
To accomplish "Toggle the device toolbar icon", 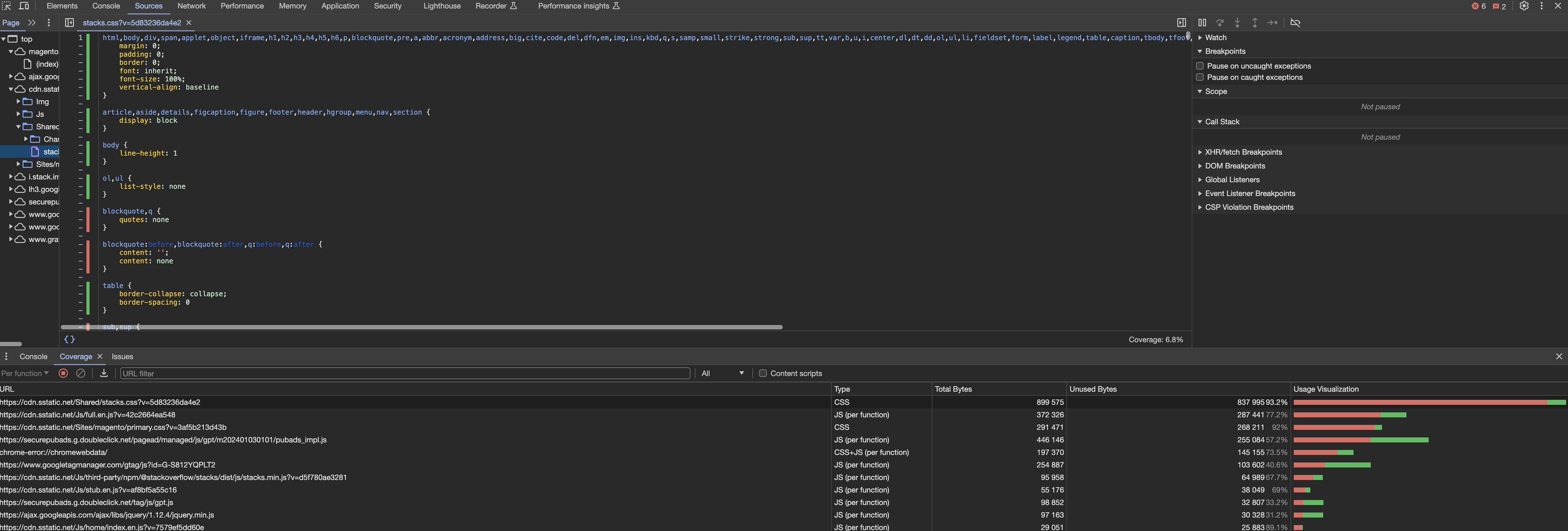I will (24, 6).
